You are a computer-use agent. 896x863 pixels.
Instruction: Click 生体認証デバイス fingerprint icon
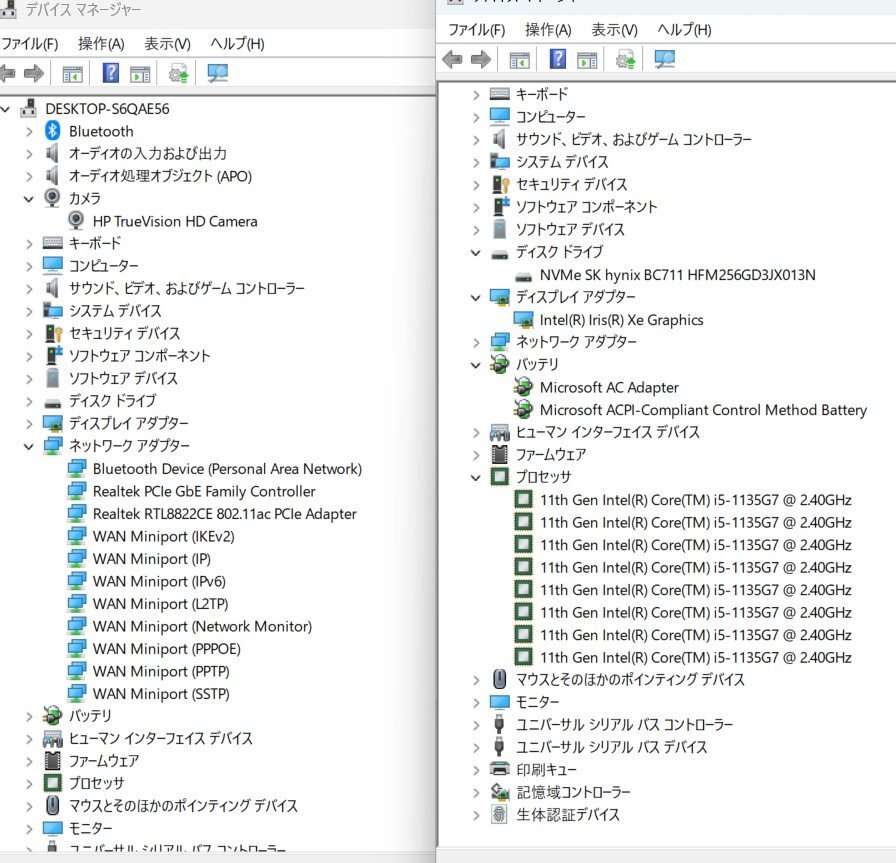(499, 814)
